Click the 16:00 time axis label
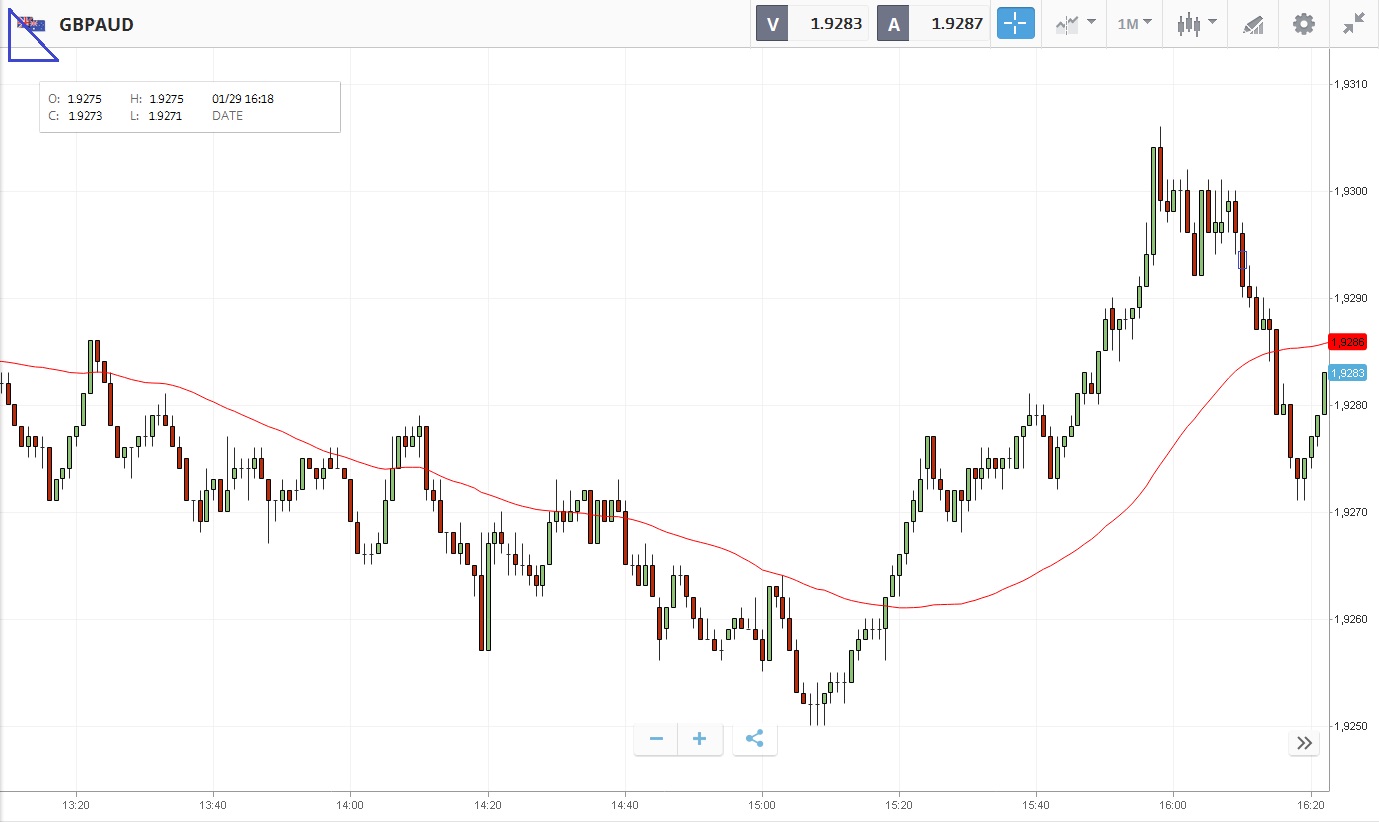 point(1173,804)
